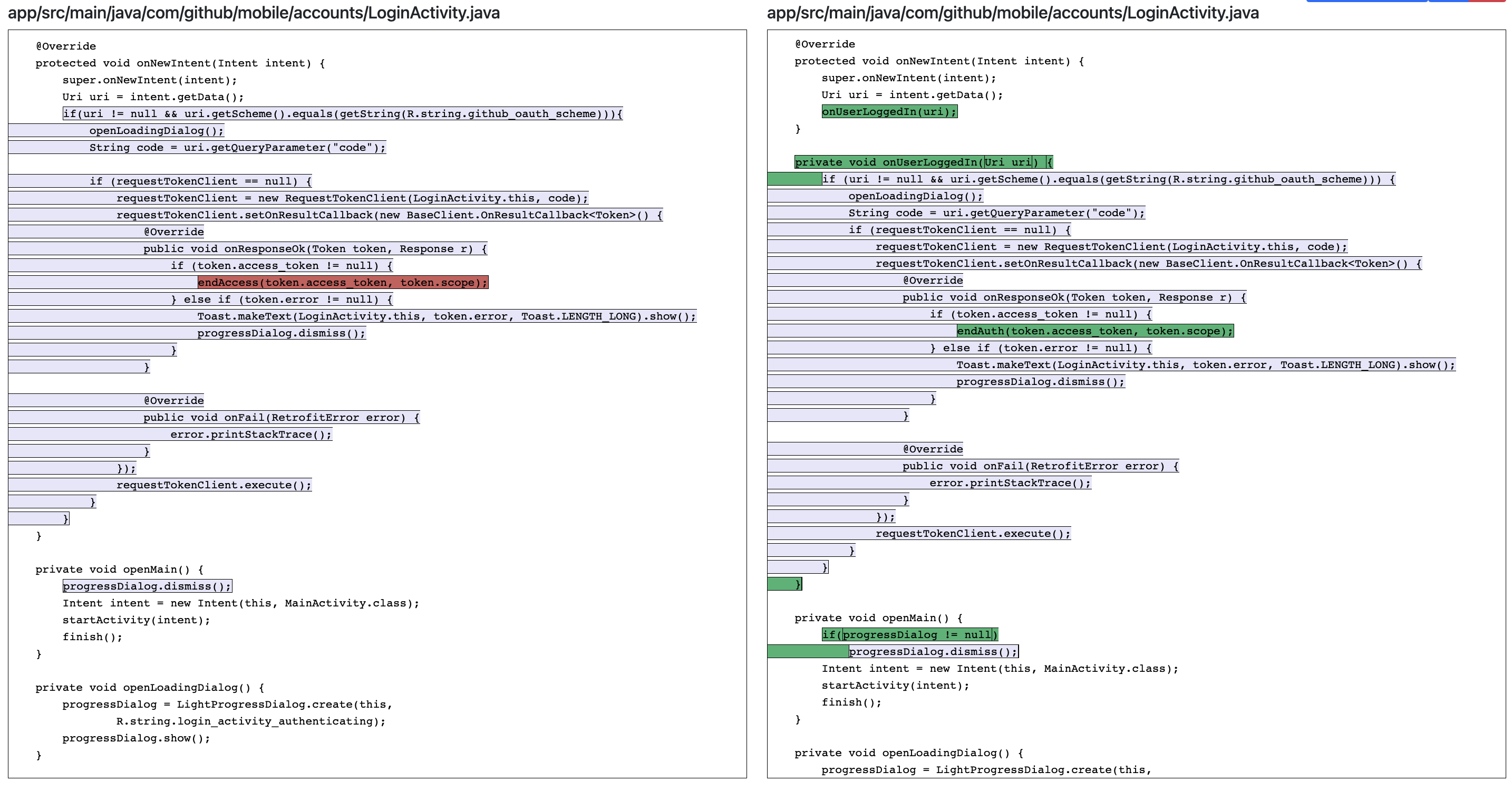1512x791 pixels.
Task: Click 'private void openMain() {' in right pane
Action: pos(879,618)
